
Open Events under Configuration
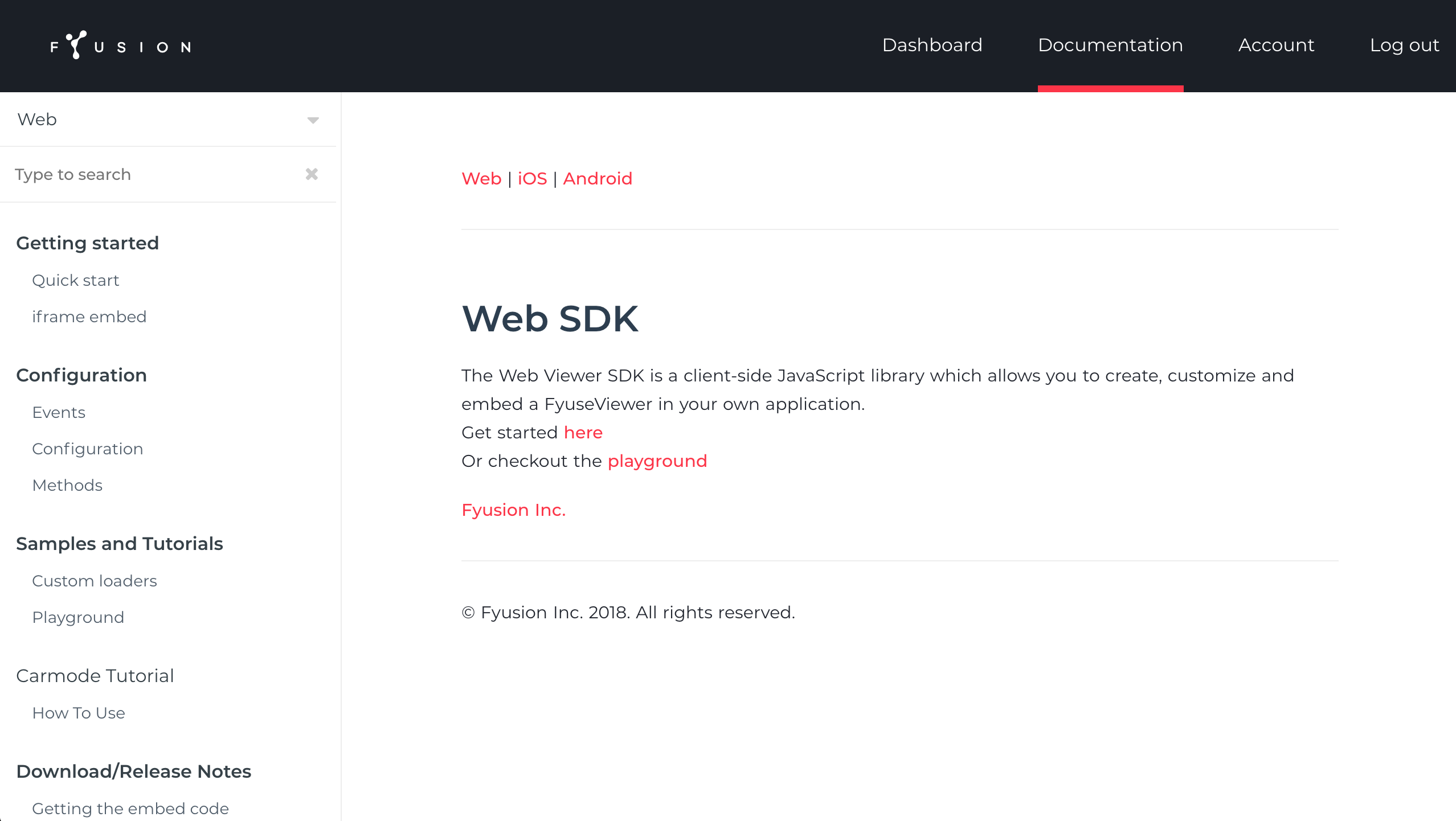pos(59,413)
